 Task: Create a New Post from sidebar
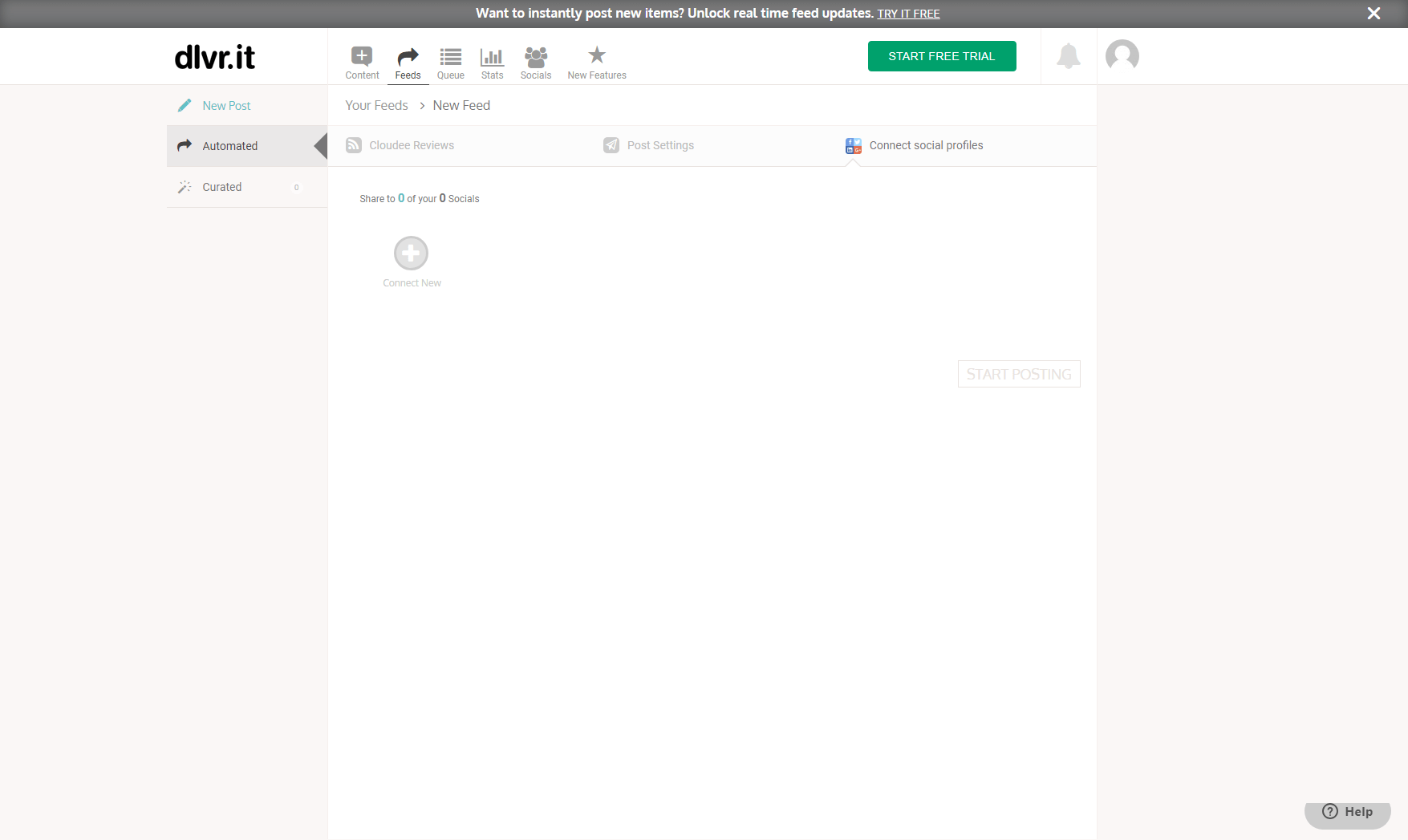pyautogui.click(x=226, y=106)
